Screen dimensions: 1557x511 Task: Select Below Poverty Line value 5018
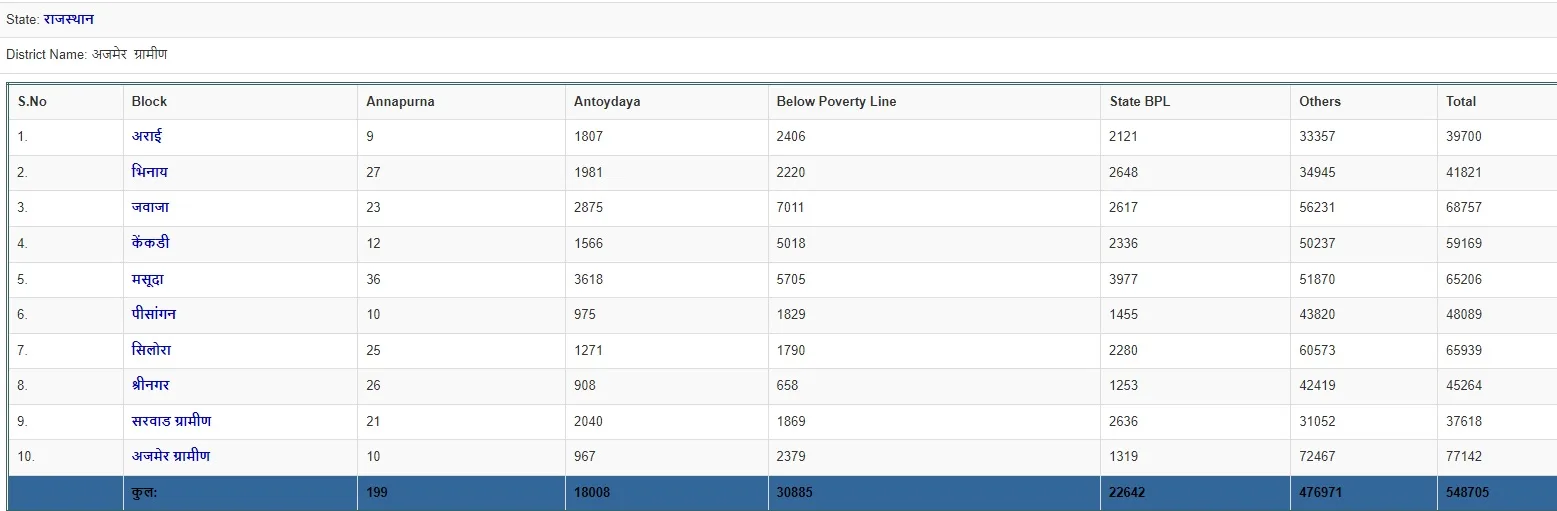791,243
